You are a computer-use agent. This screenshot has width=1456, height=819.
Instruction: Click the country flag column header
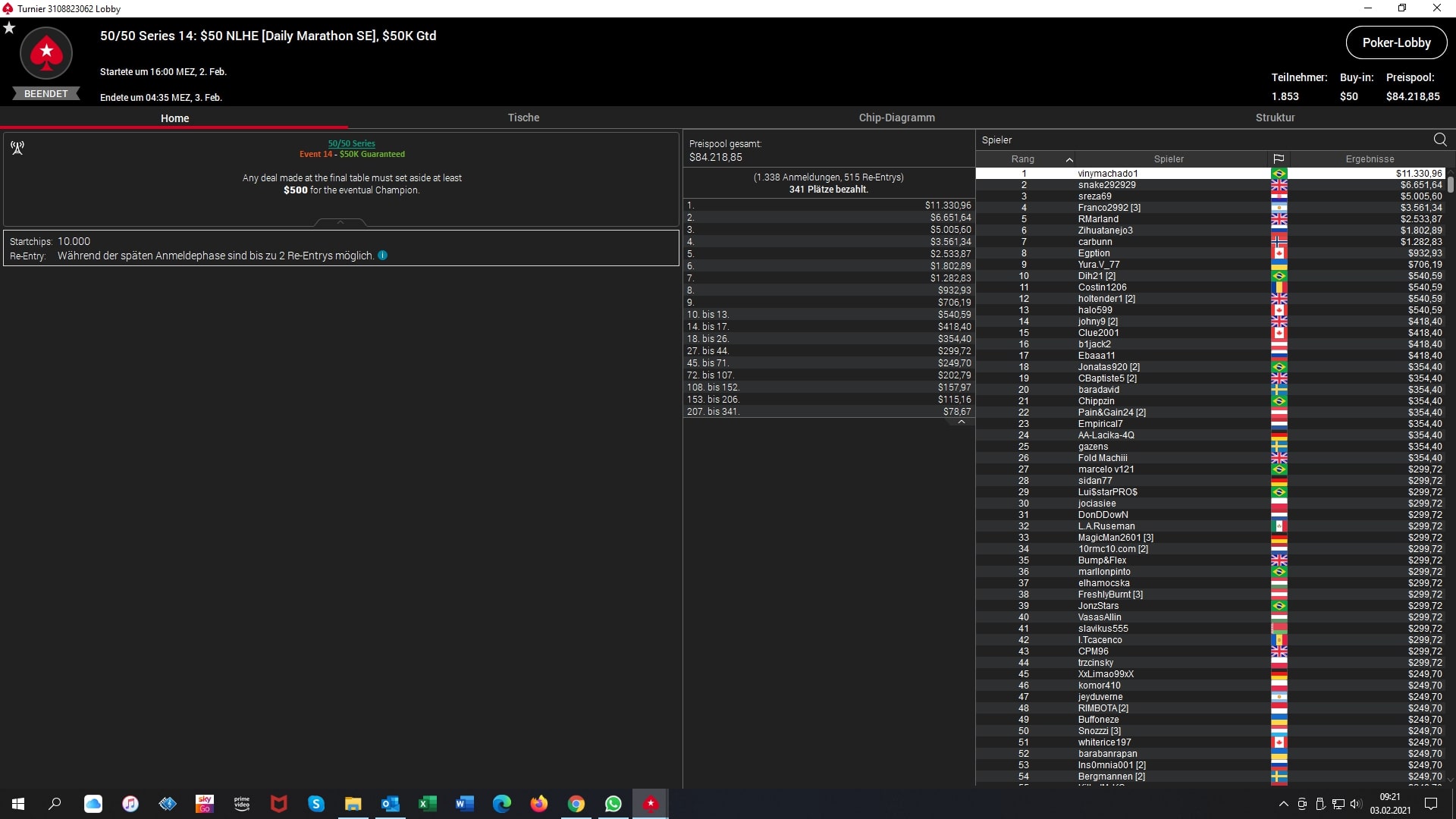[x=1279, y=159]
